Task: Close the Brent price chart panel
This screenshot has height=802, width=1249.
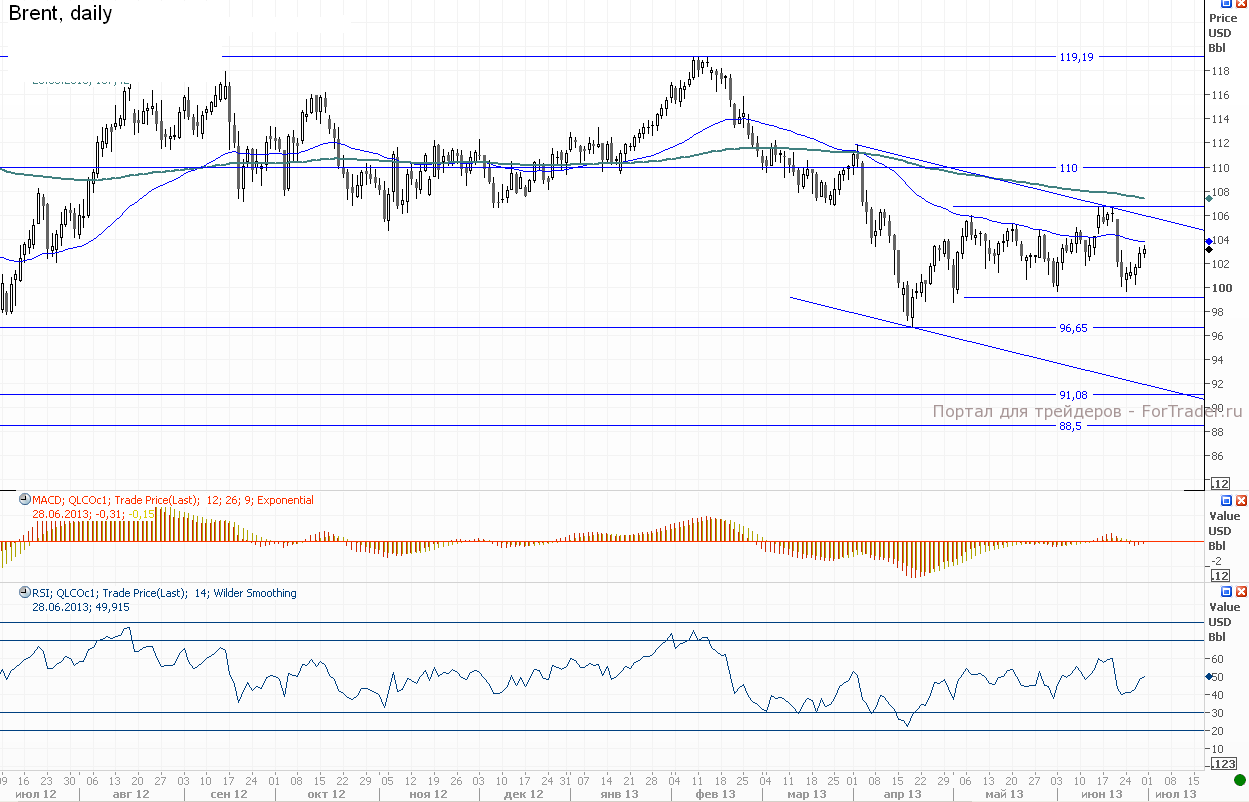Action: pos(1241,5)
